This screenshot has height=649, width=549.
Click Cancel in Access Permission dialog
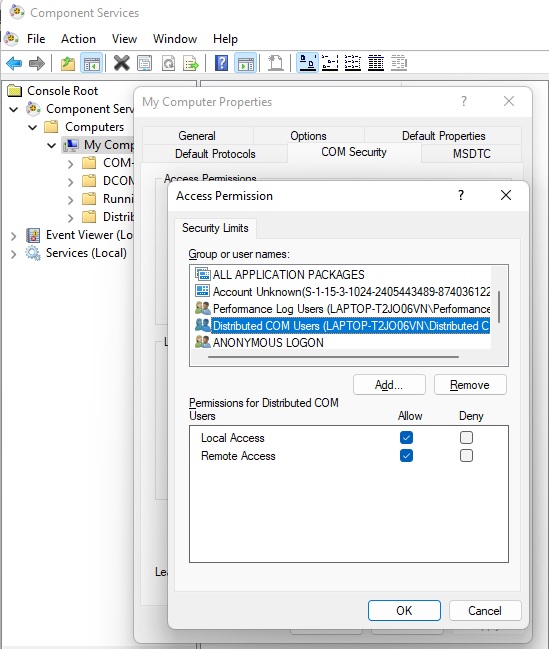[485, 611]
